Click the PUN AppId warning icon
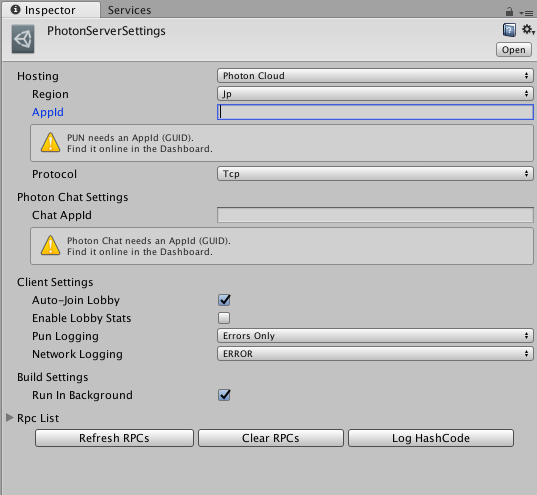Viewport: 537px width, 495px height. click(50, 143)
